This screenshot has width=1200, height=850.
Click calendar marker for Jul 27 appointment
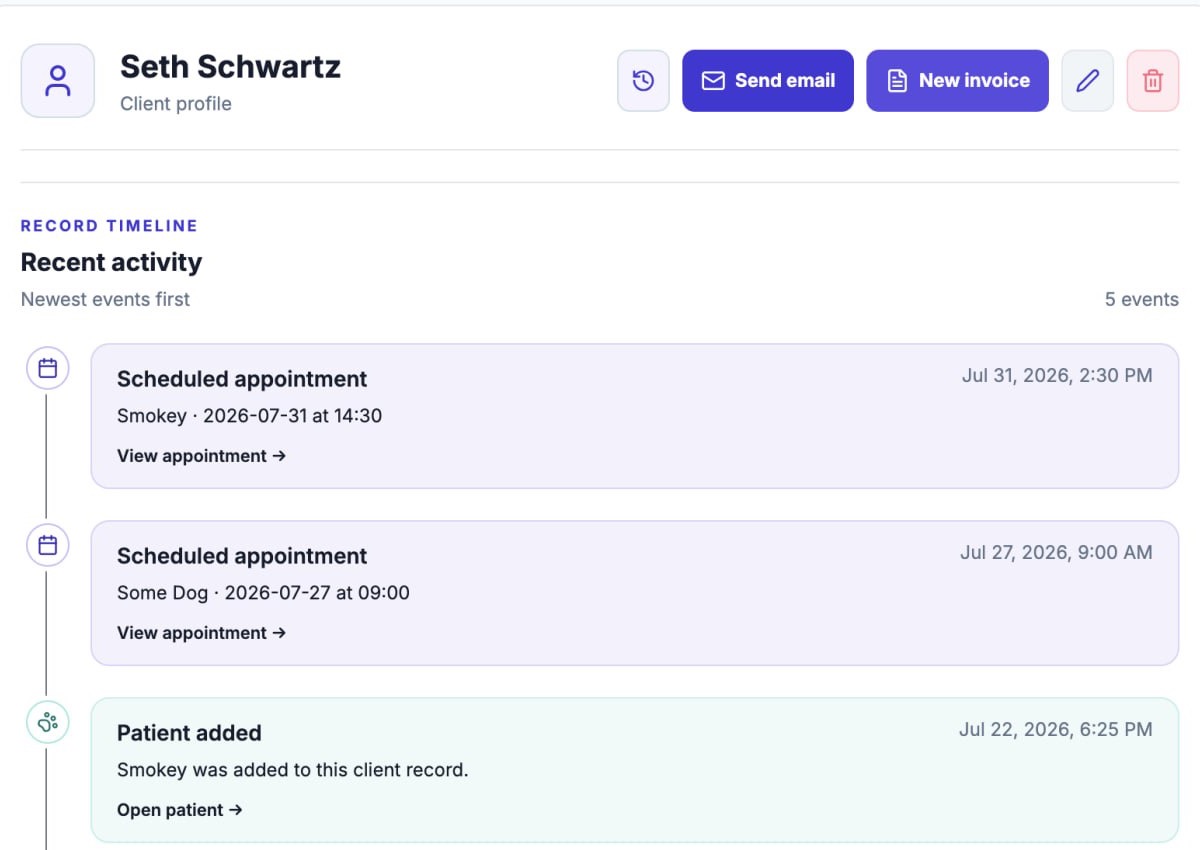[x=47, y=545]
